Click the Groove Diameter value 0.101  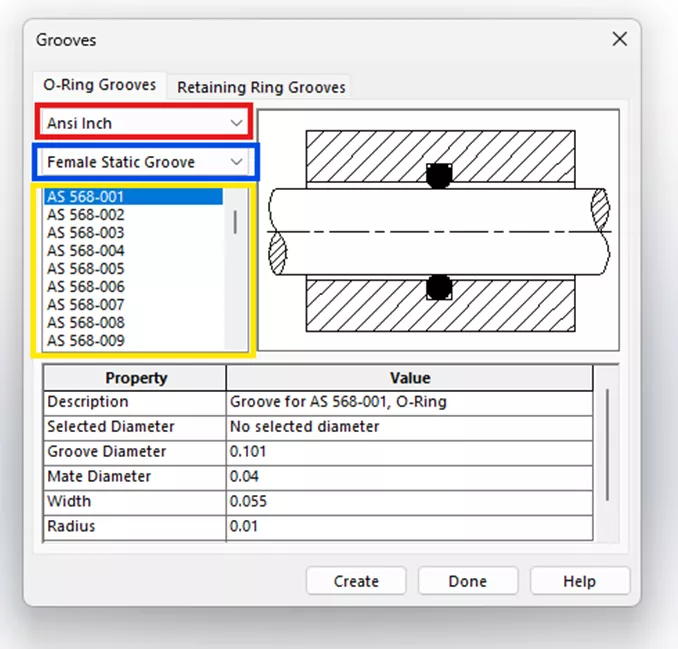point(409,452)
